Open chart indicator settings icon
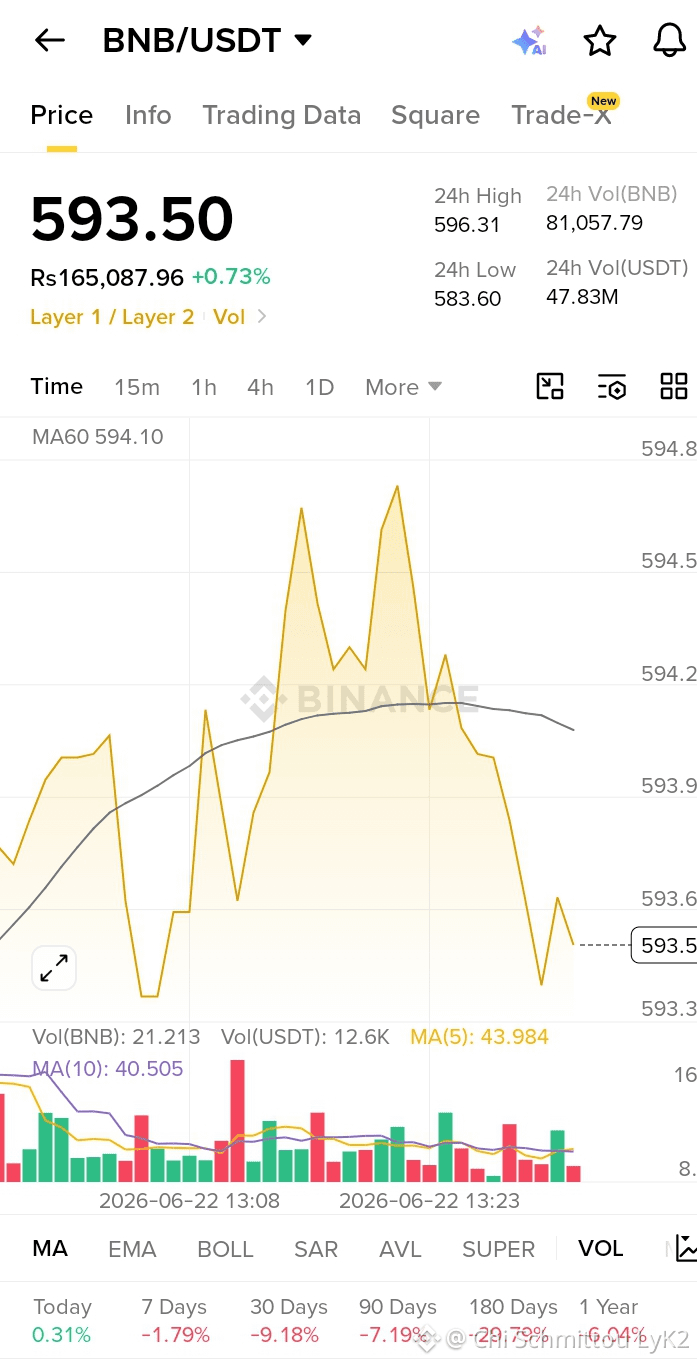The width and height of the screenshot is (697, 1364). [x=611, y=386]
